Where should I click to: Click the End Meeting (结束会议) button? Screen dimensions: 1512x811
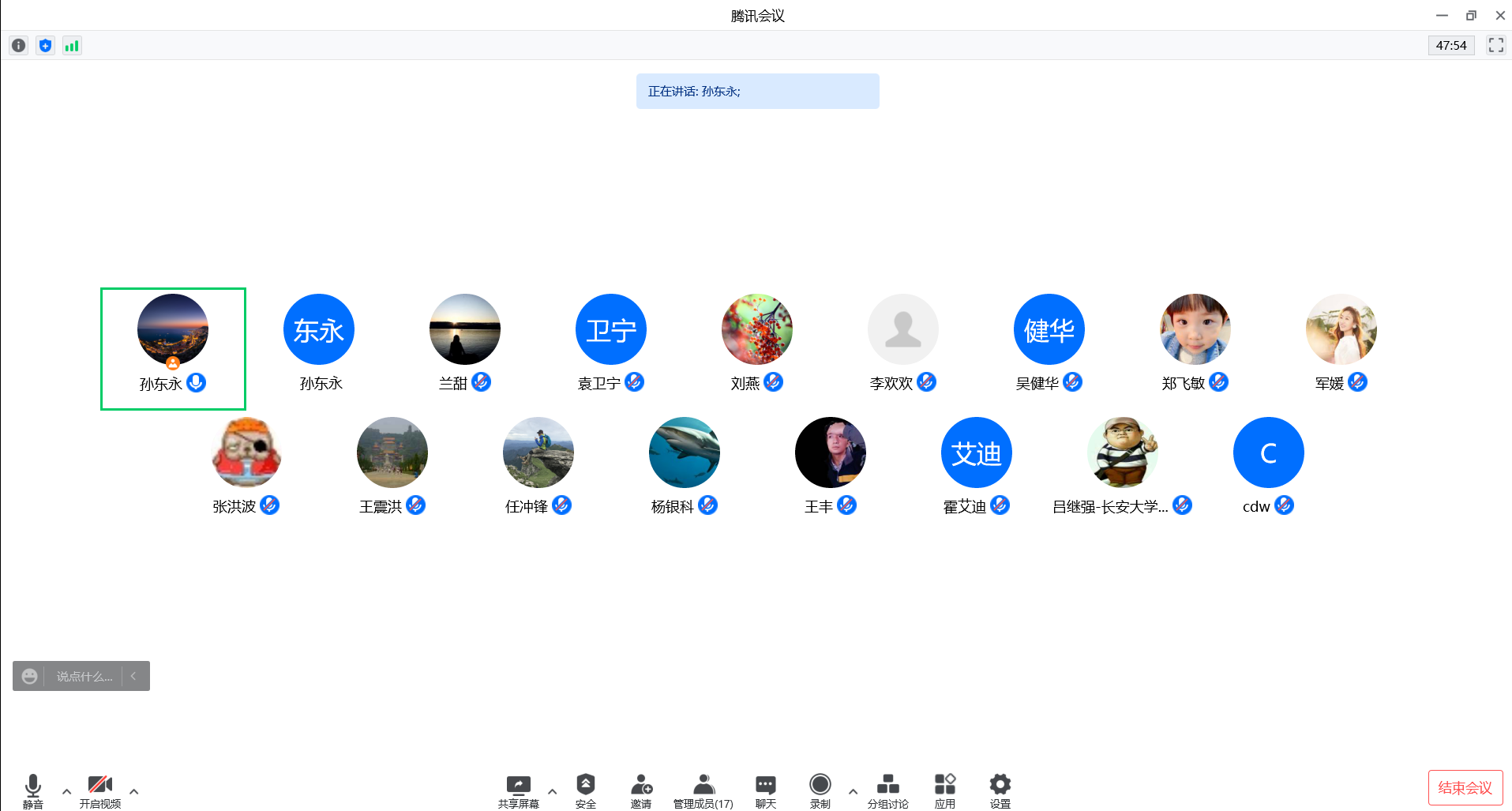(1465, 787)
